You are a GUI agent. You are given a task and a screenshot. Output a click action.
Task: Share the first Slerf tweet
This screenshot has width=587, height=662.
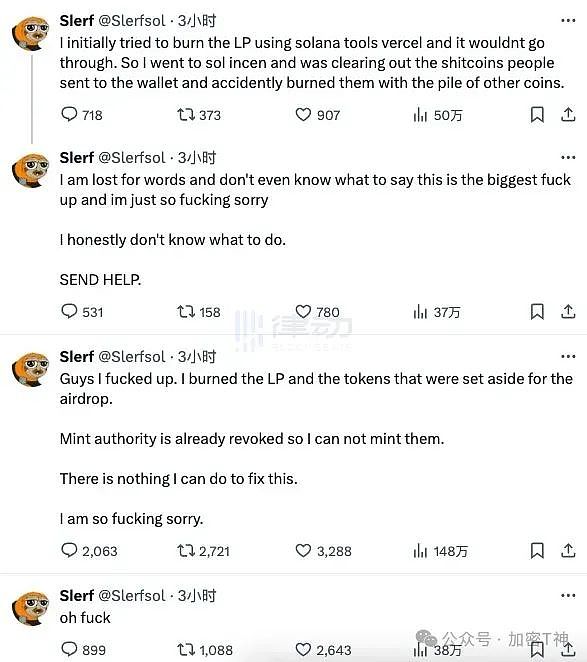click(568, 114)
